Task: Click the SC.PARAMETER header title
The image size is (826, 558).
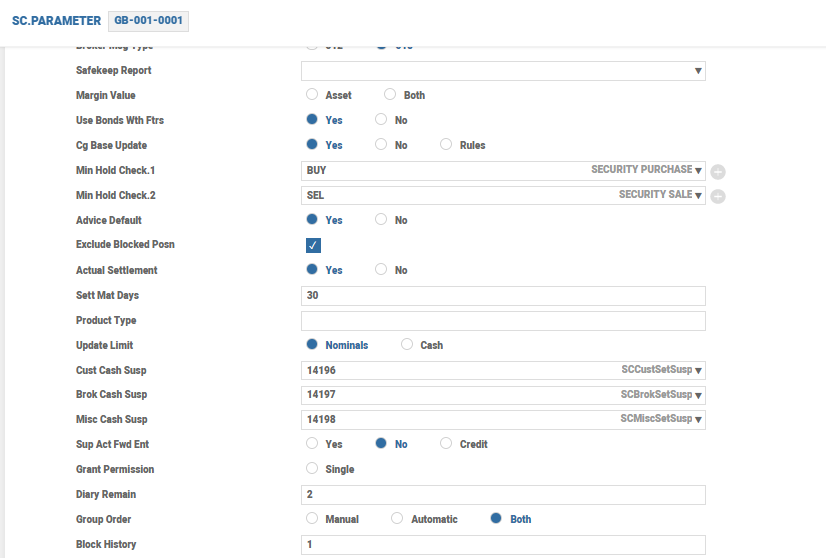Action: pyautogui.click(x=56, y=21)
